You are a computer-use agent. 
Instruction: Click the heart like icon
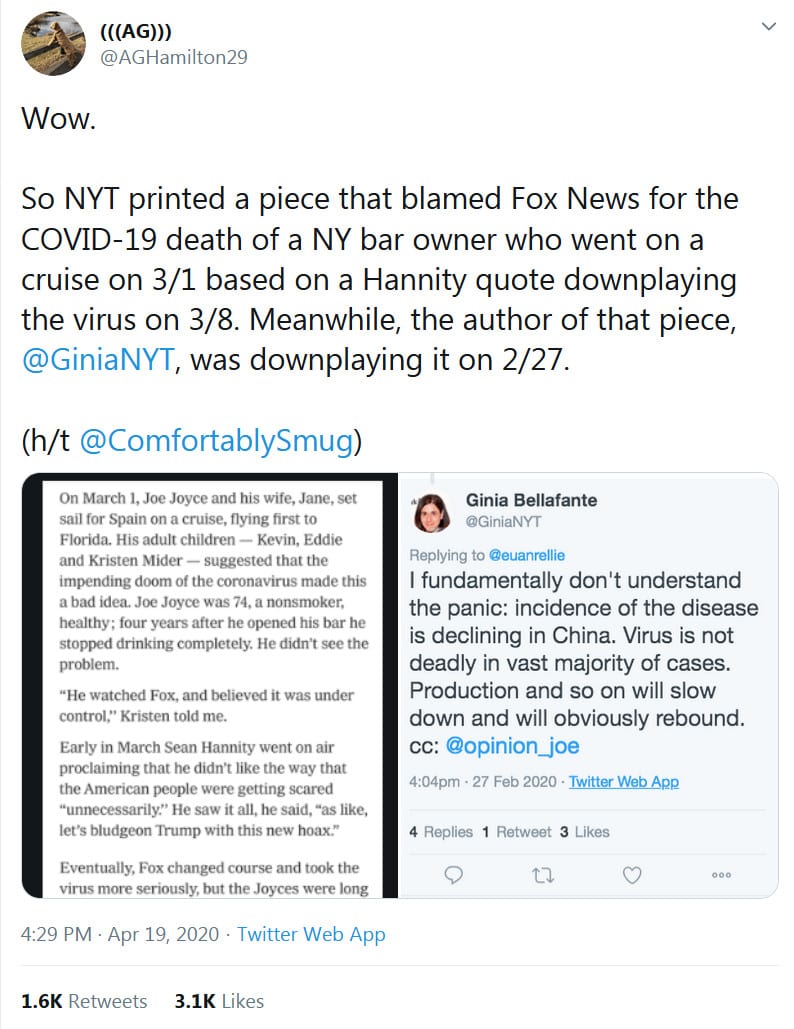(x=632, y=875)
